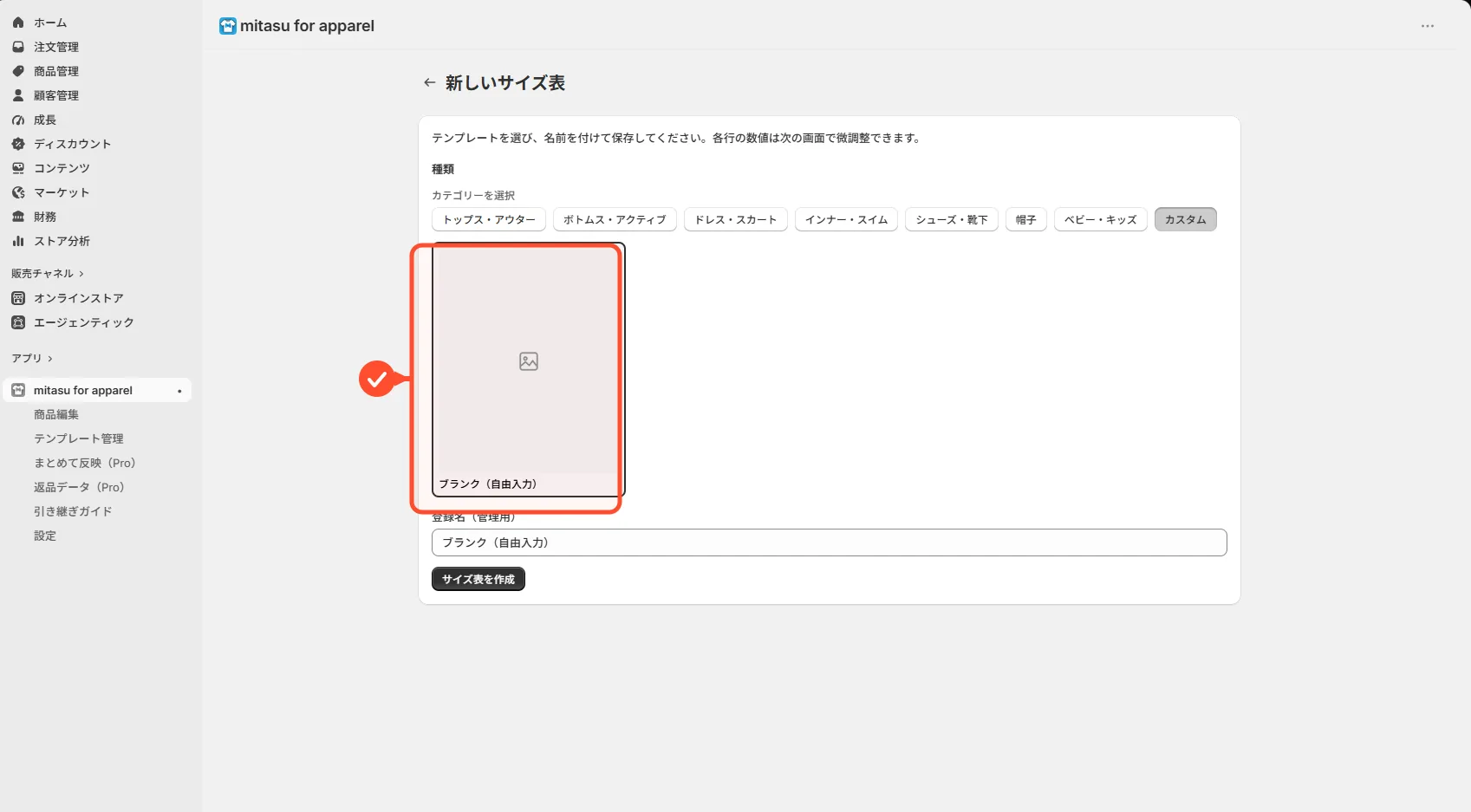Select the トップス・アウター category
Viewport: 1471px width, 812px height.
pos(489,219)
